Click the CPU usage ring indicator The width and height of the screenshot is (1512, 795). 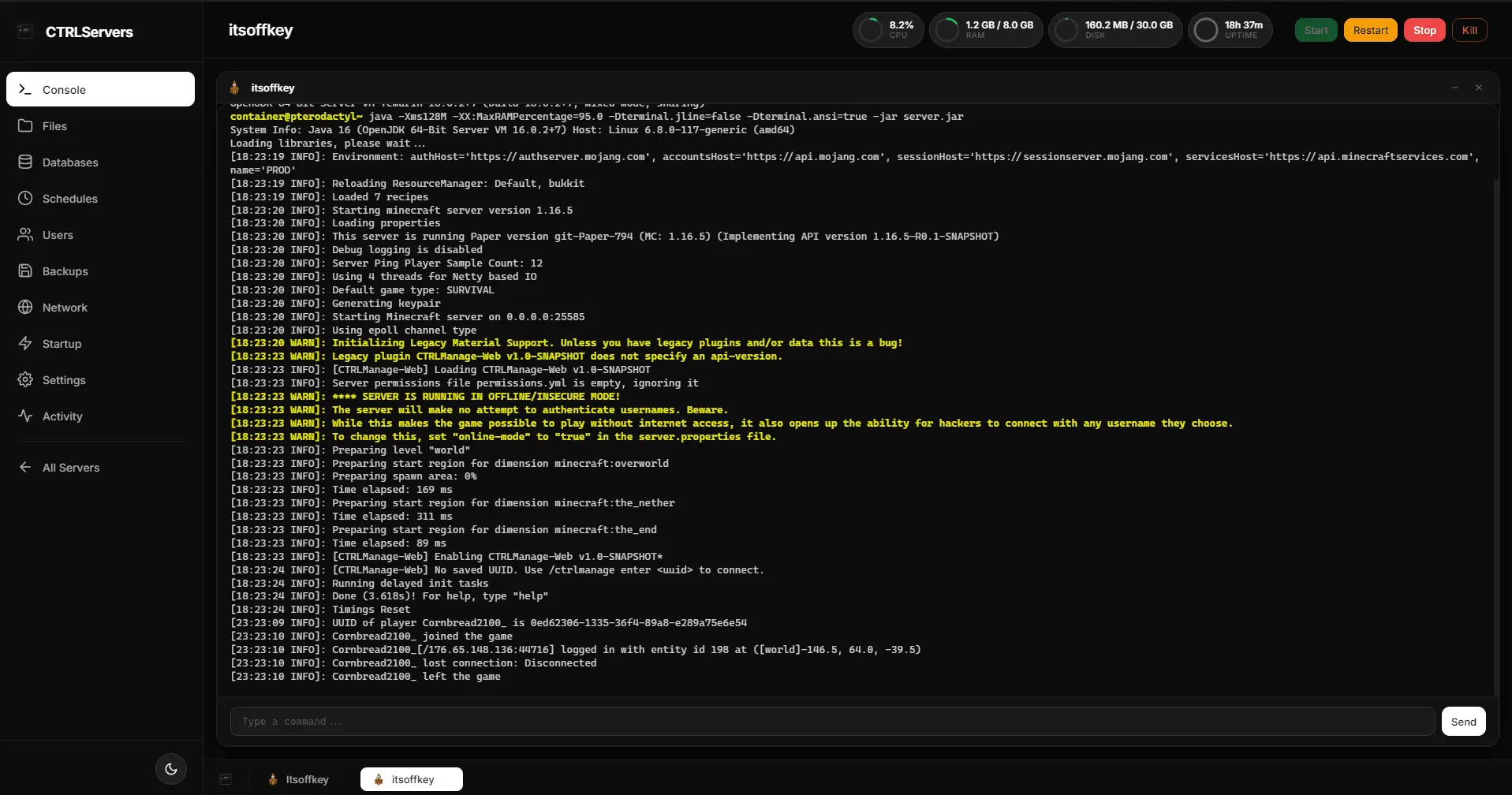point(870,30)
